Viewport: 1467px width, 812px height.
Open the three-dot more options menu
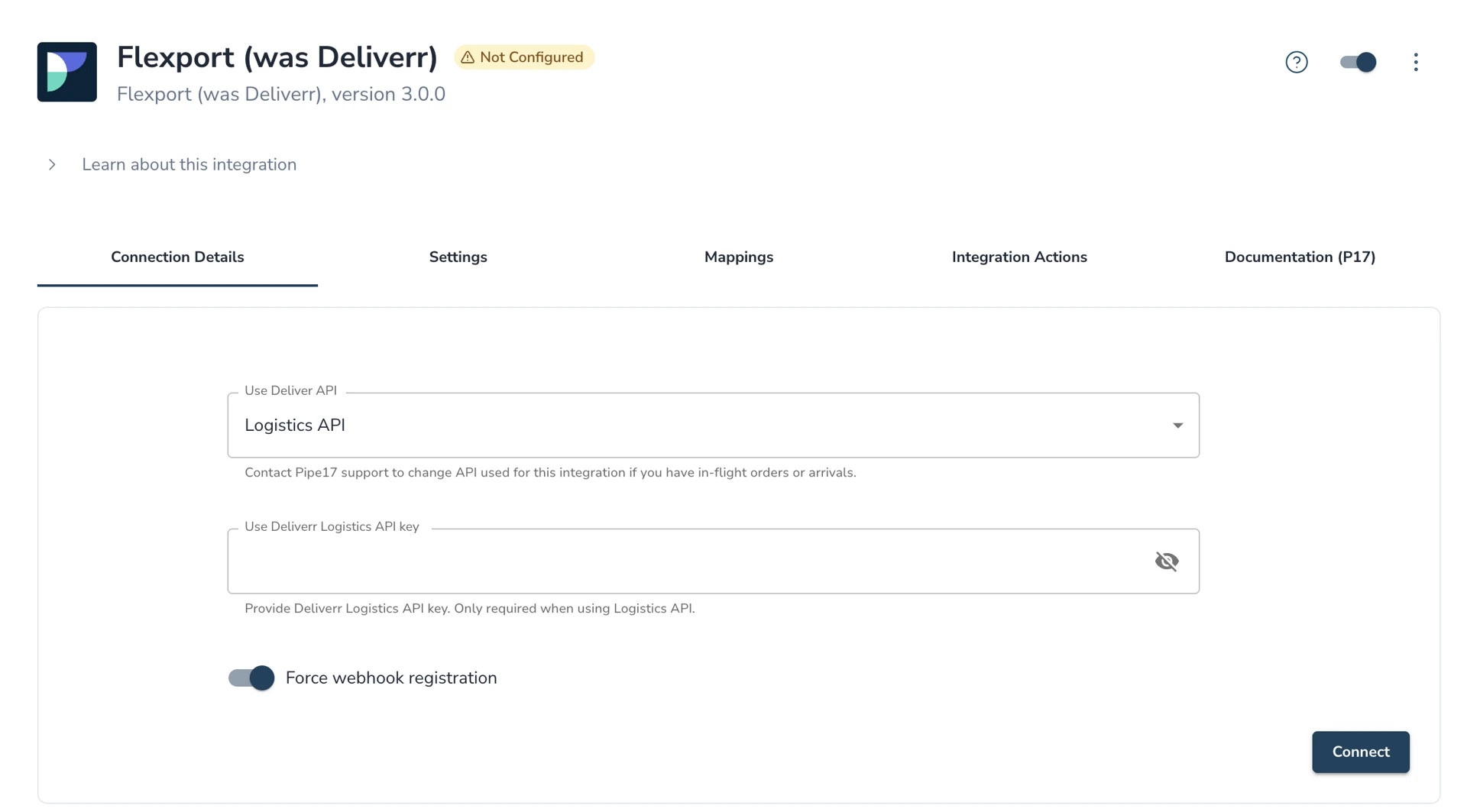coord(1416,62)
